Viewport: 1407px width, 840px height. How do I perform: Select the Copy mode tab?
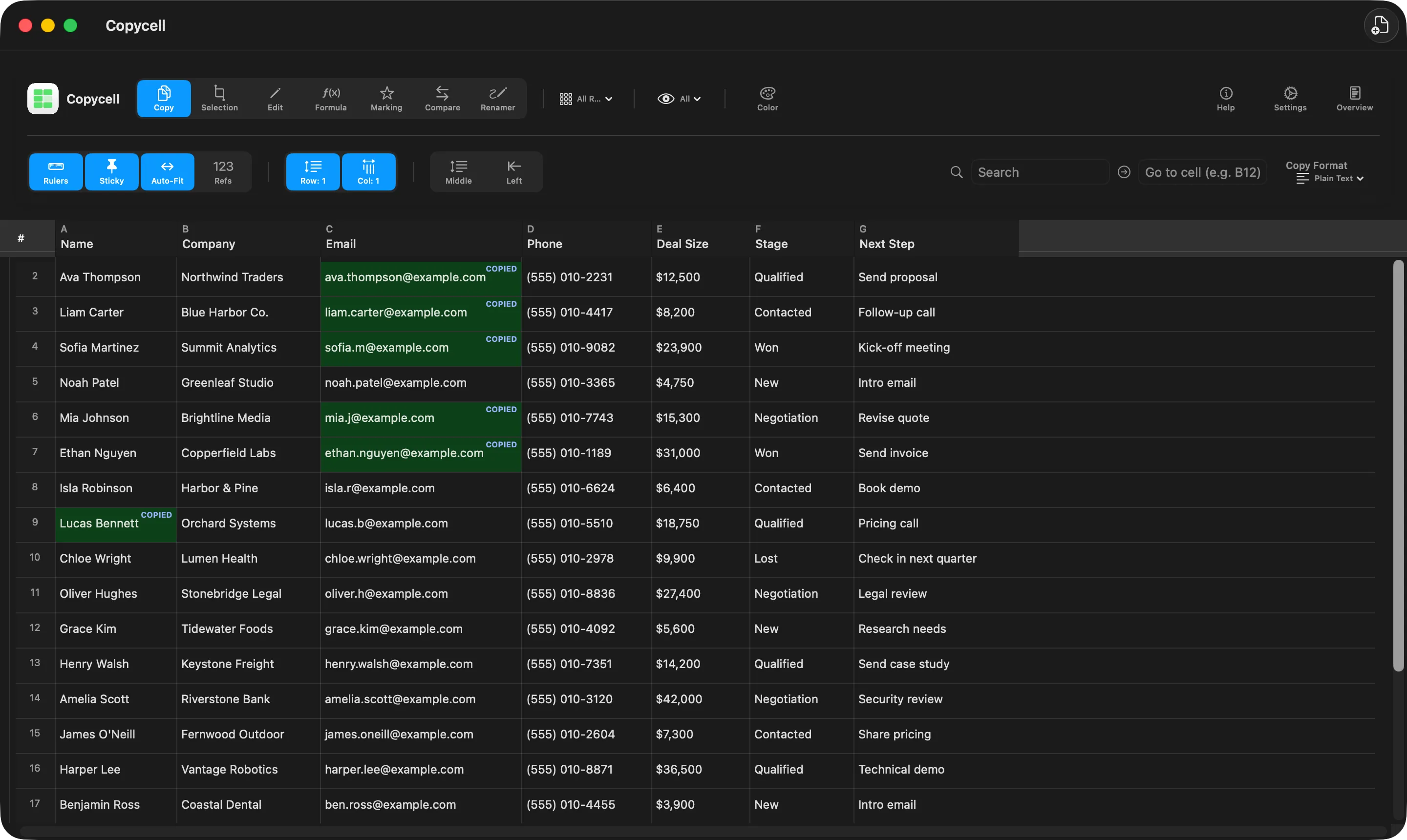coord(164,99)
